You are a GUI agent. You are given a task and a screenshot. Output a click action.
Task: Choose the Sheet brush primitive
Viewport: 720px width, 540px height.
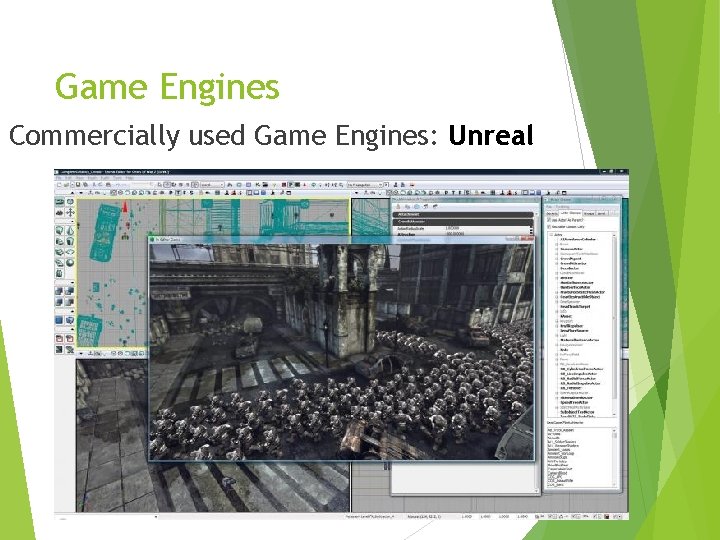point(70,252)
